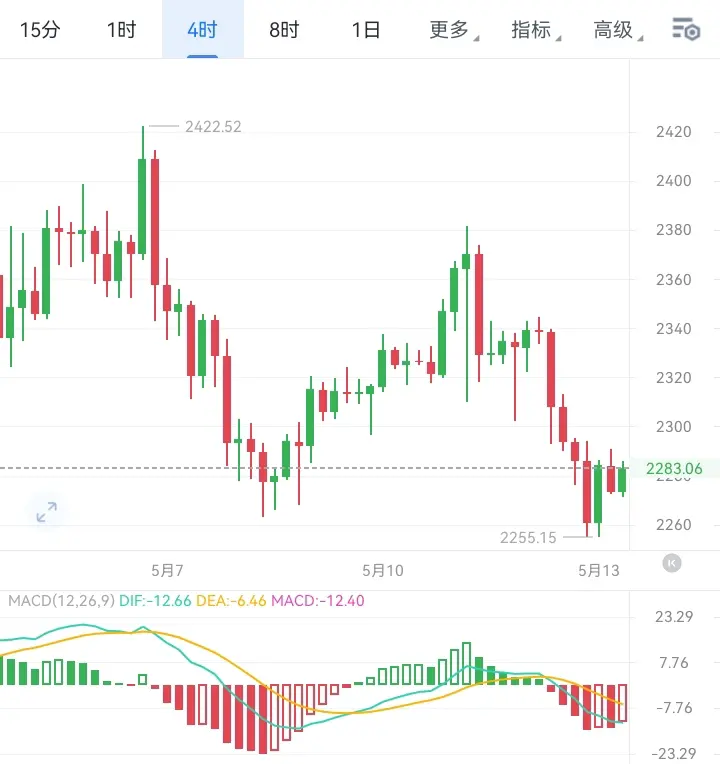
Task: Expand the chart to fullscreen arrows icon
Action: click(x=47, y=512)
